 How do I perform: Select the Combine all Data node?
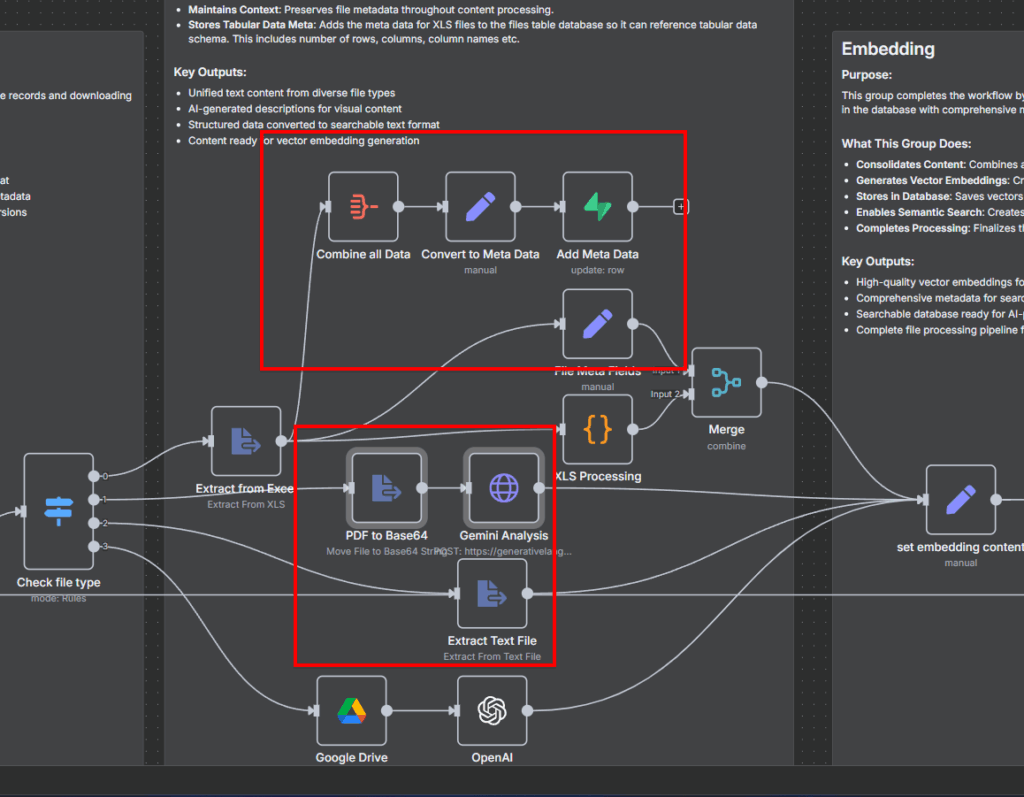pos(363,207)
